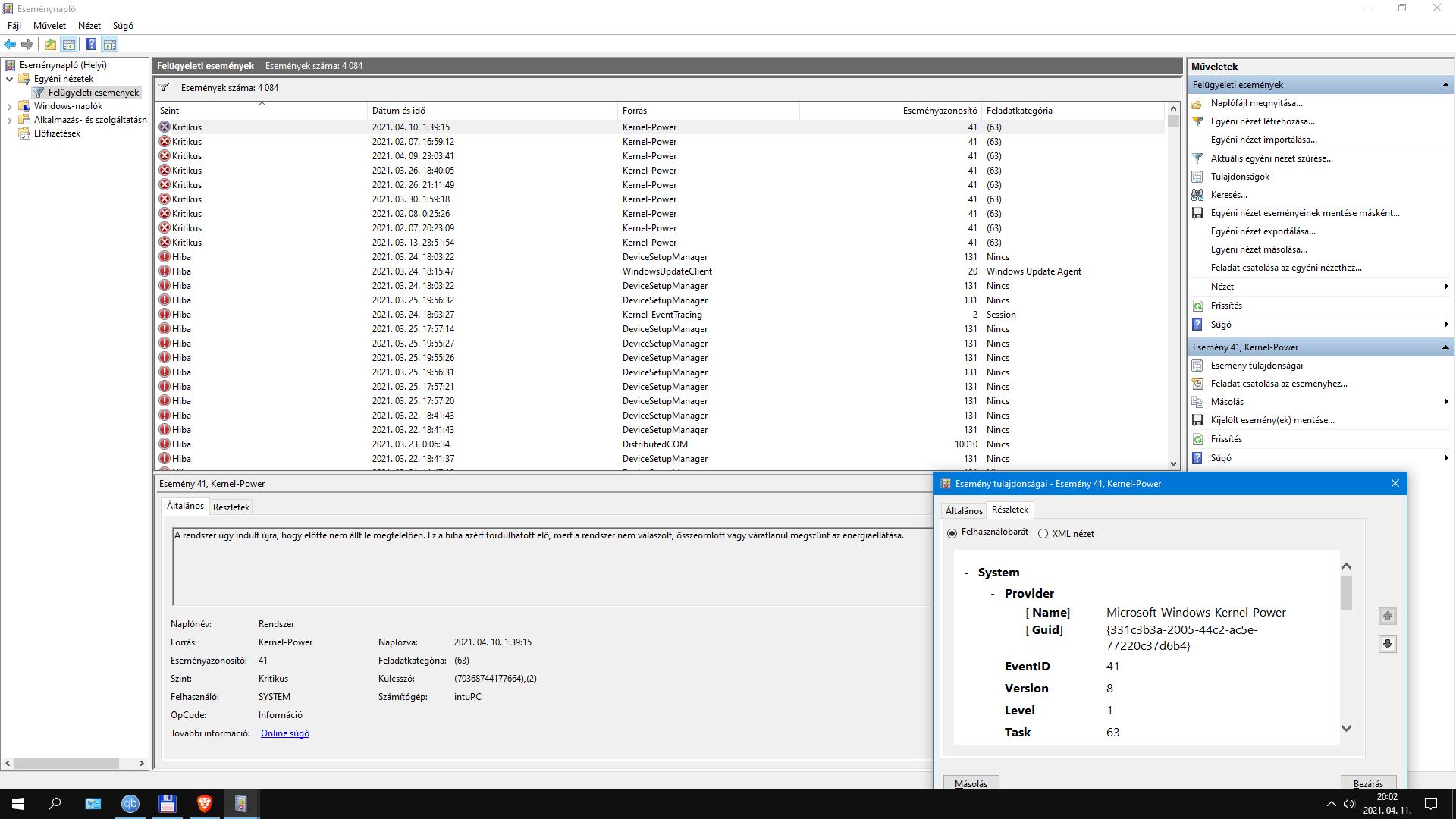Expand Alkalmazás- és szolgáltatásnaplók tree node

9,121
